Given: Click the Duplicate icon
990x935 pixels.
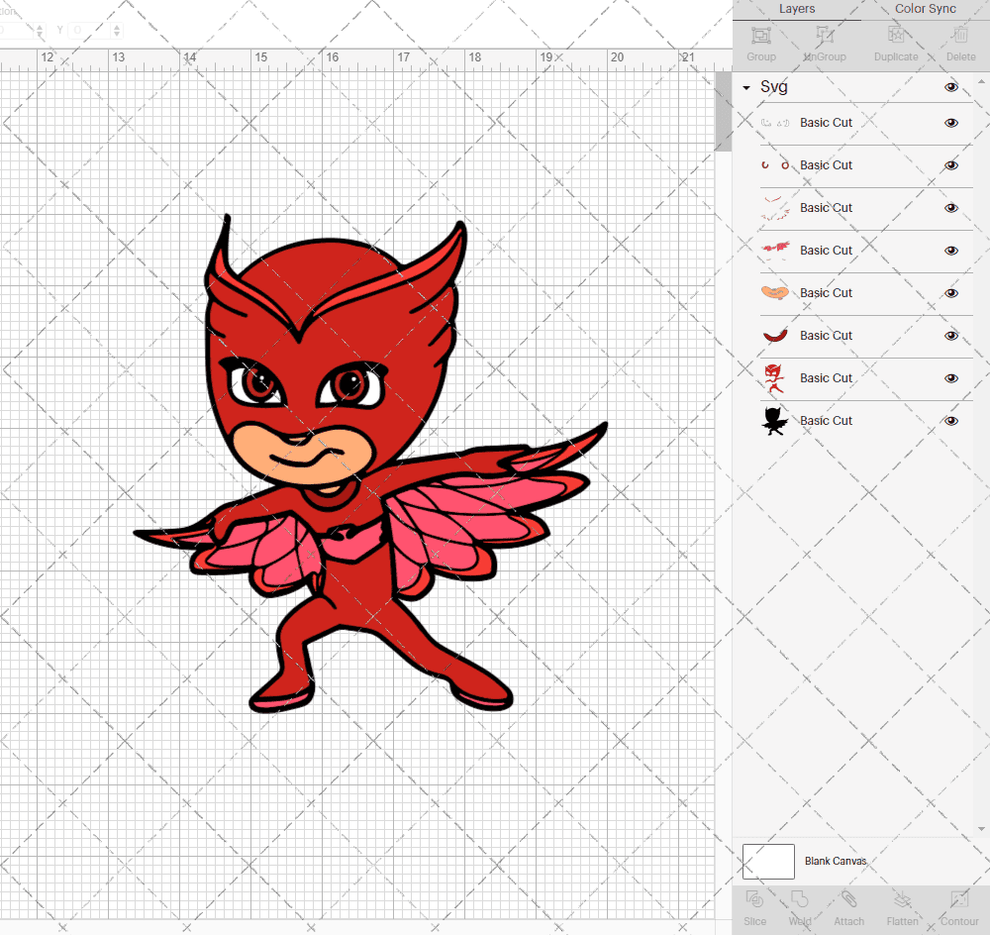Looking at the screenshot, I should tap(895, 42).
